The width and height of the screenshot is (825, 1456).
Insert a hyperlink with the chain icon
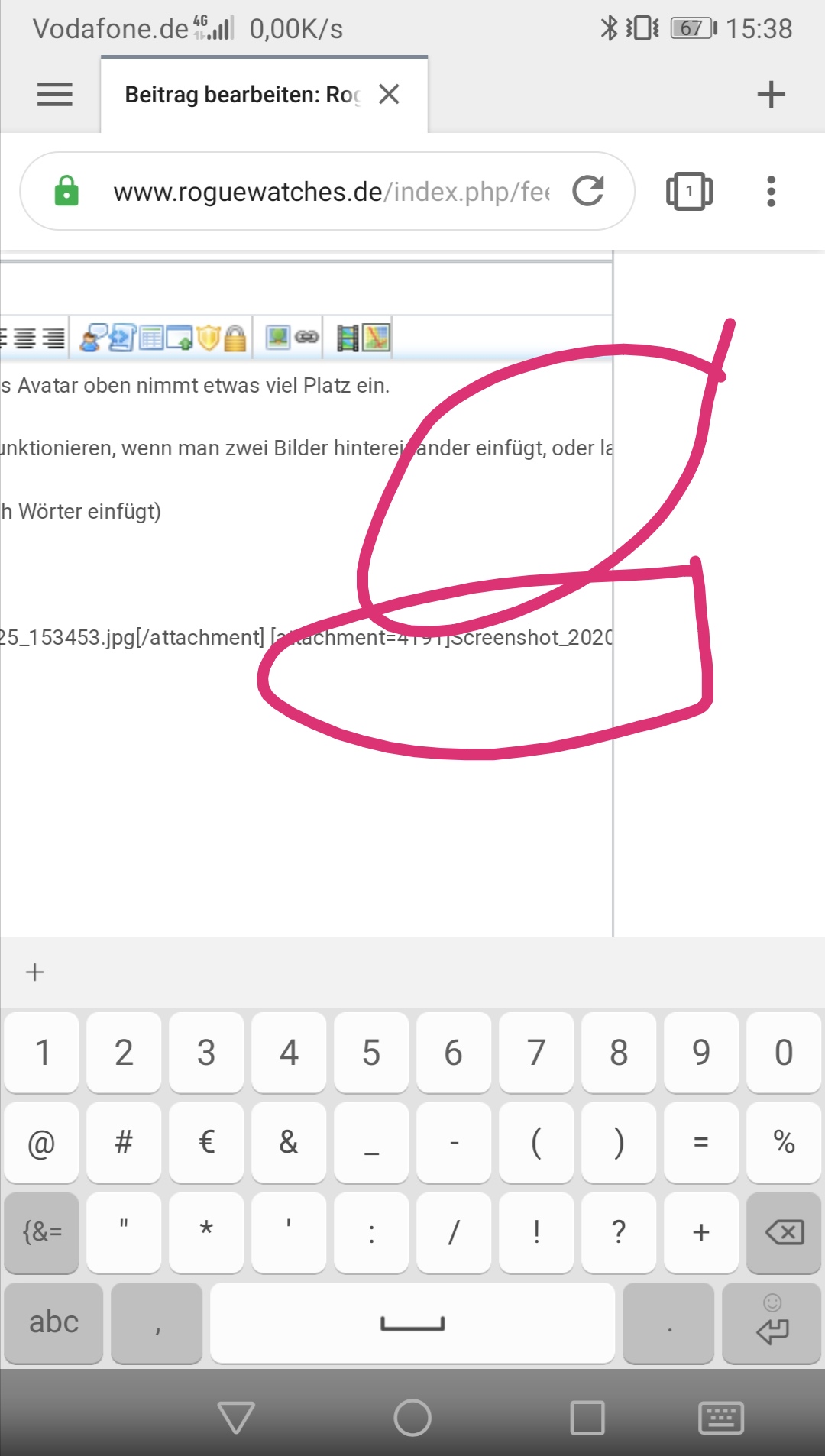307,337
